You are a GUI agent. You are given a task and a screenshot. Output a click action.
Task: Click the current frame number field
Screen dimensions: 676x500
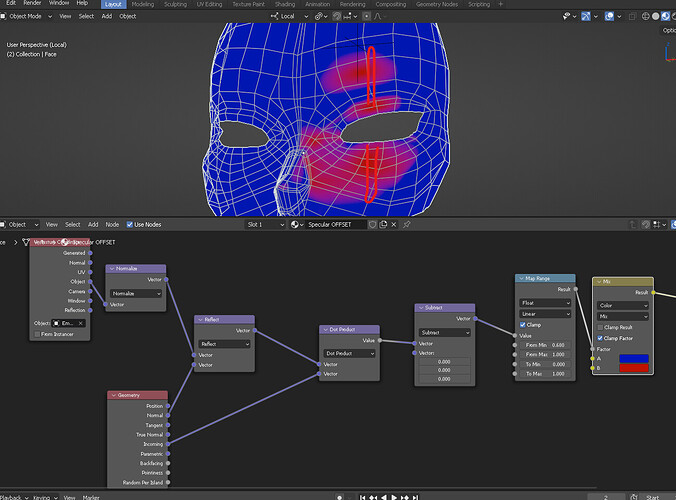click(x=606, y=497)
